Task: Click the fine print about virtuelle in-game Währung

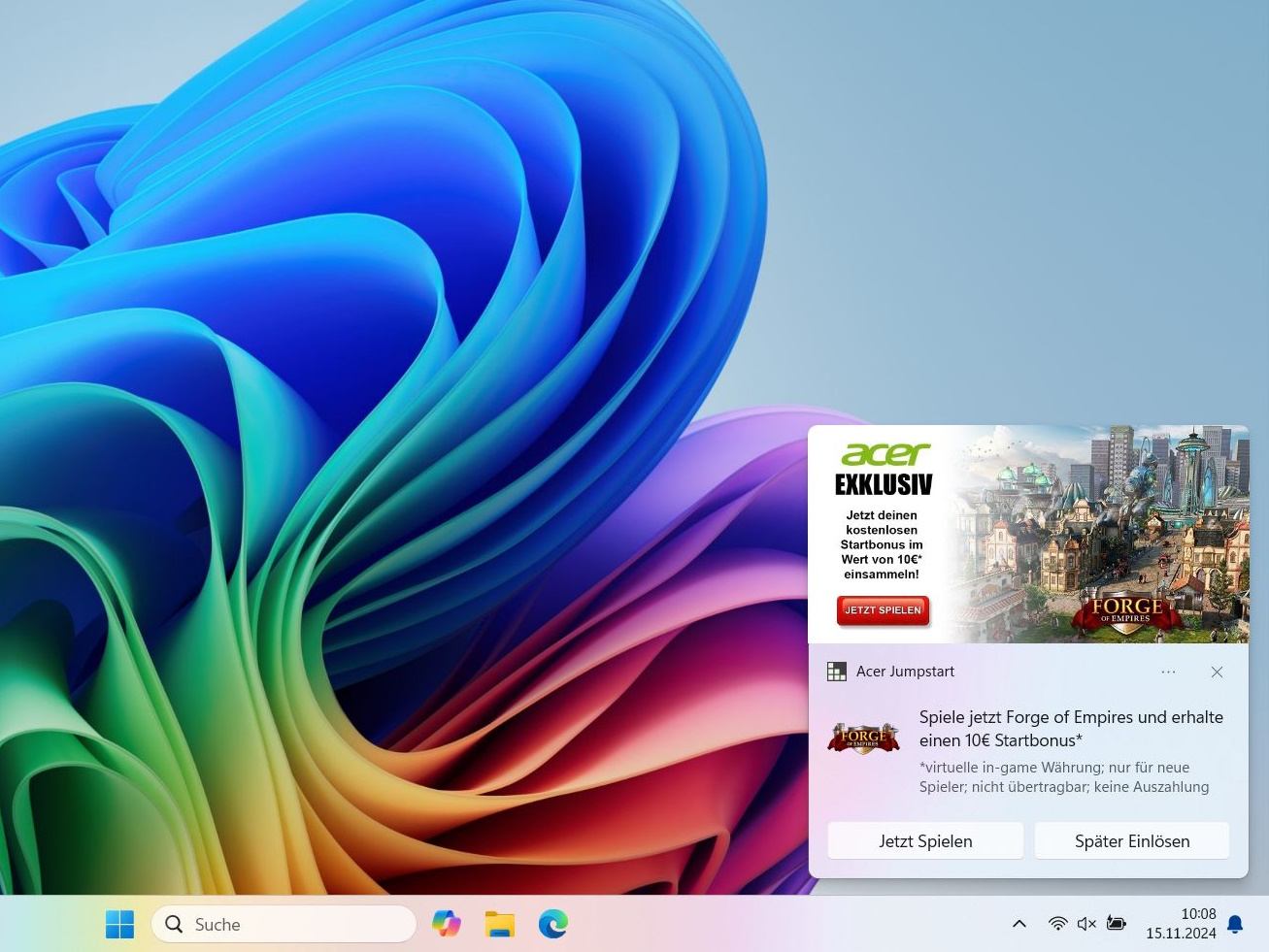Action: pos(1064,777)
